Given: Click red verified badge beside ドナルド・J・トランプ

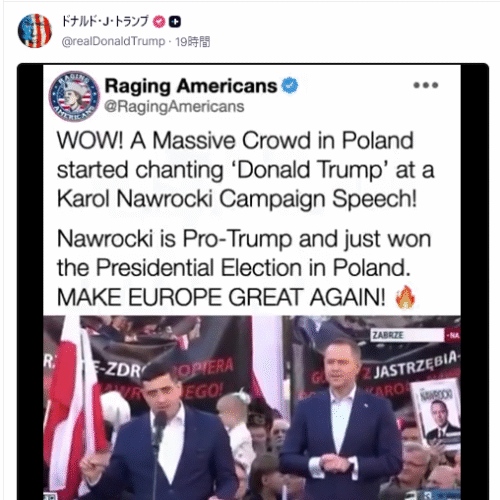Looking at the screenshot, I should click(159, 22).
